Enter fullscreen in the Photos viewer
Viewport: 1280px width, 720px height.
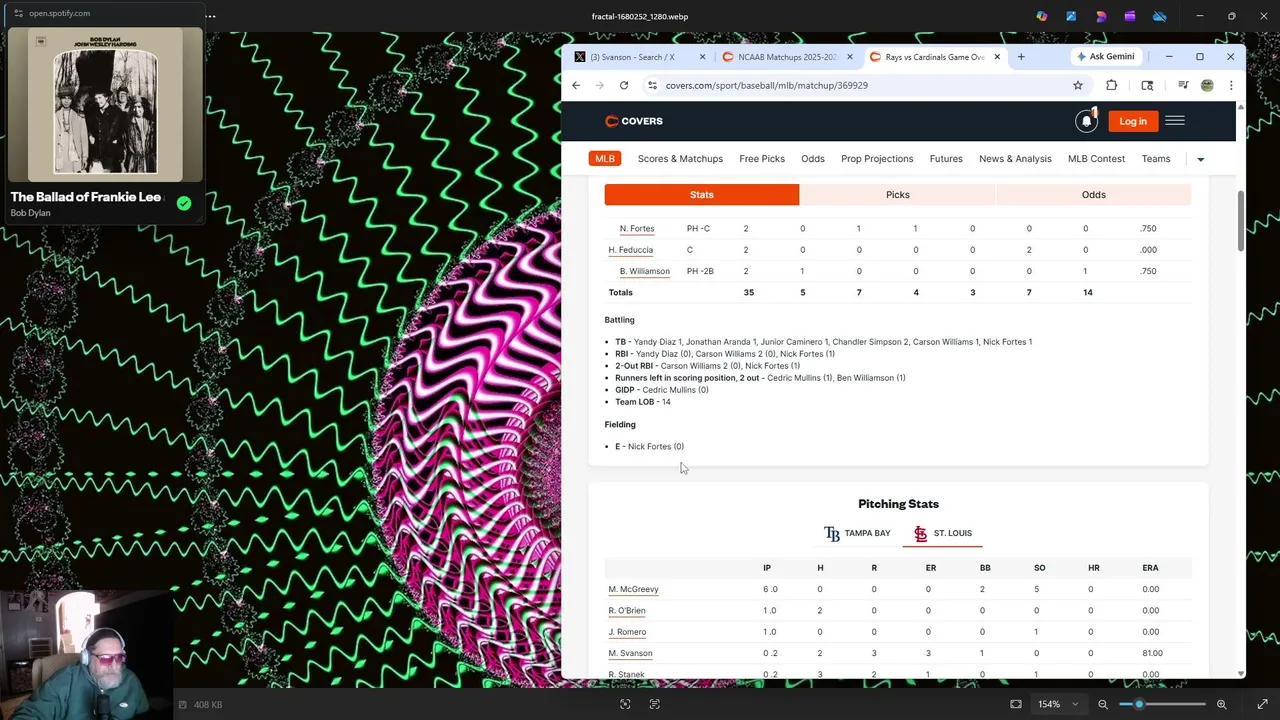[x=1262, y=704]
